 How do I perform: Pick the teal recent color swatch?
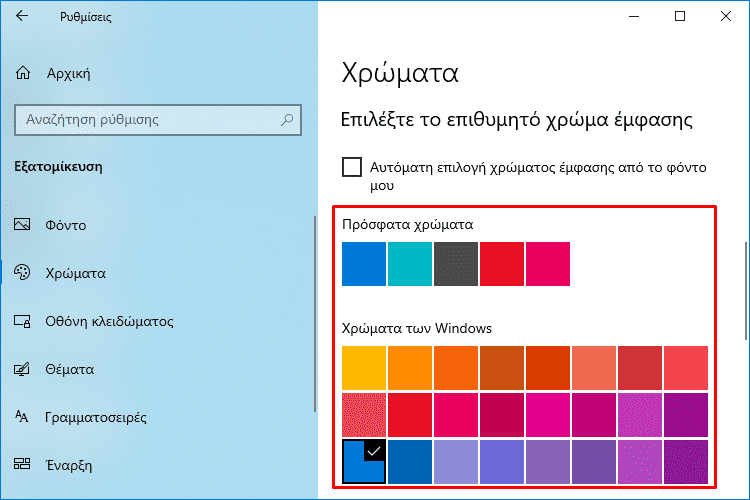[410, 264]
